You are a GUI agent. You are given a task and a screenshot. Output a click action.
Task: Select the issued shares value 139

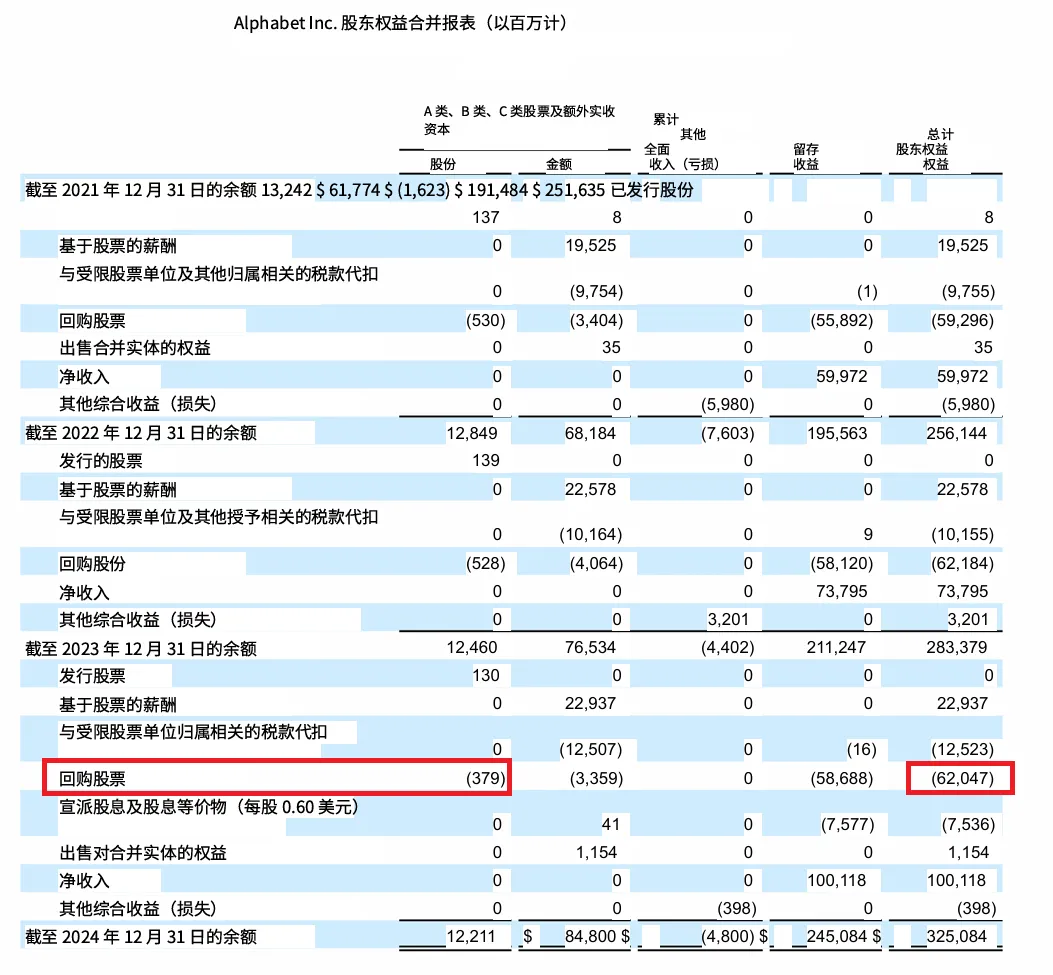coord(486,461)
